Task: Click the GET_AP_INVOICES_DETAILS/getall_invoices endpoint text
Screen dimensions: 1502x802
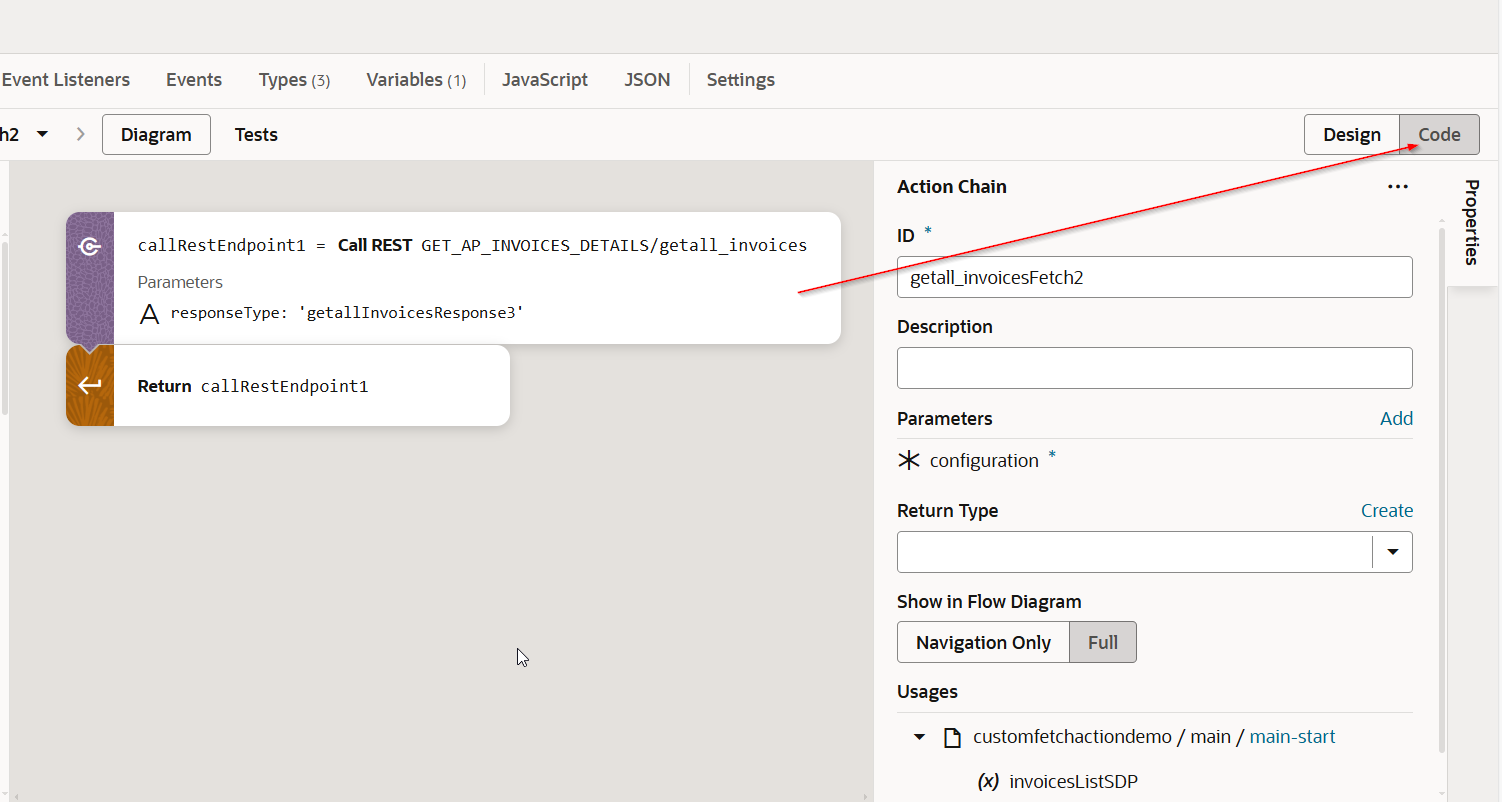Action: pos(614,246)
